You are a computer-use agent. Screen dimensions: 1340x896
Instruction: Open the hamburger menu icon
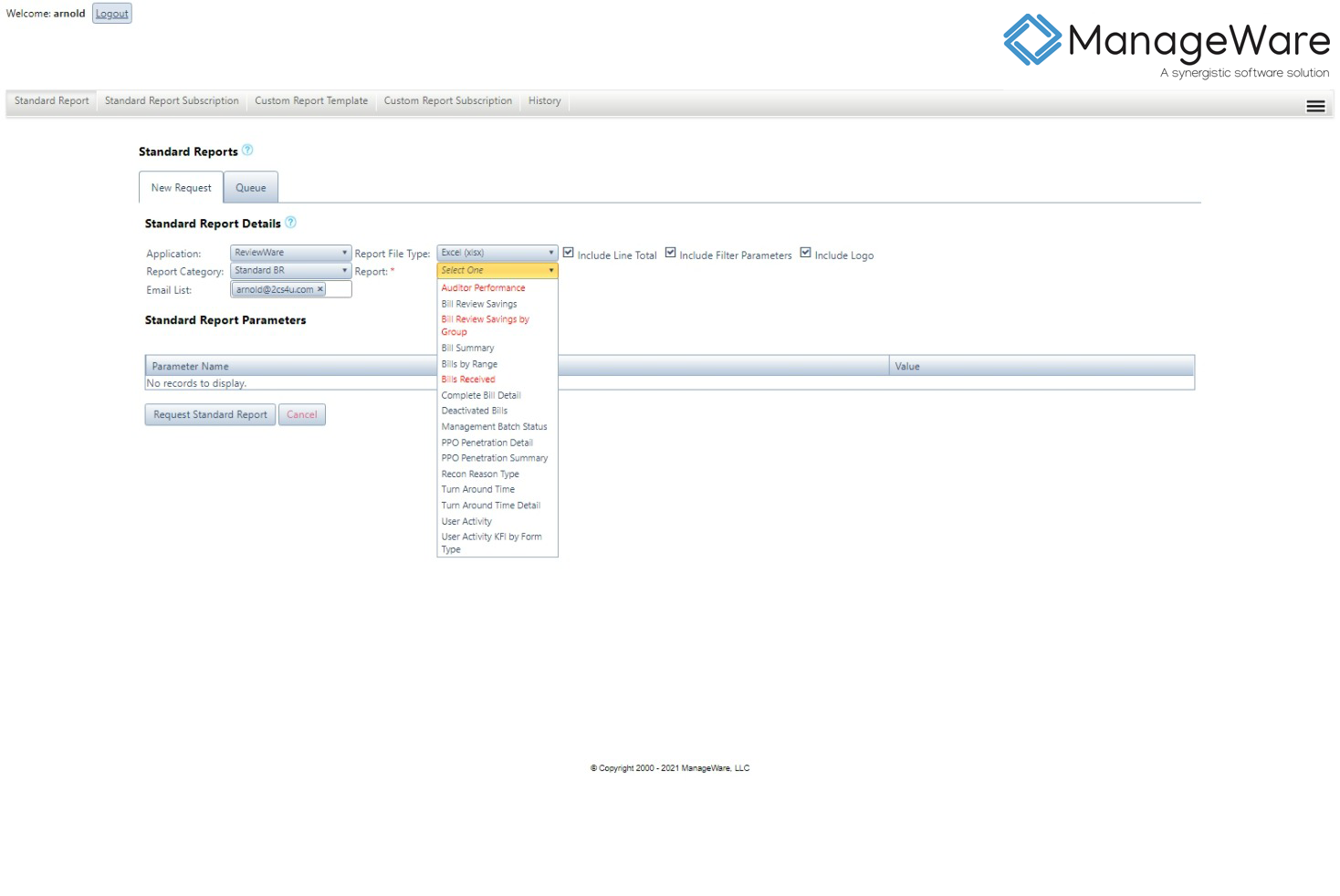tap(1315, 107)
